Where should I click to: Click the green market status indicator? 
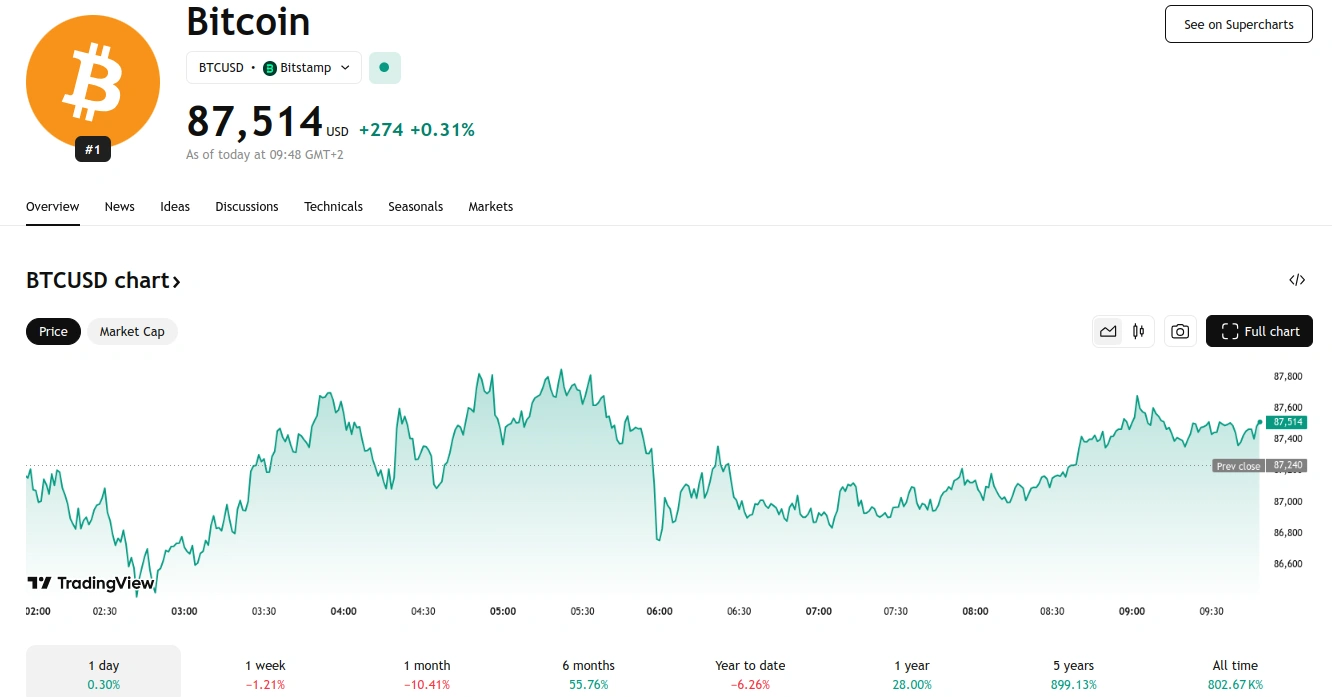coord(384,68)
